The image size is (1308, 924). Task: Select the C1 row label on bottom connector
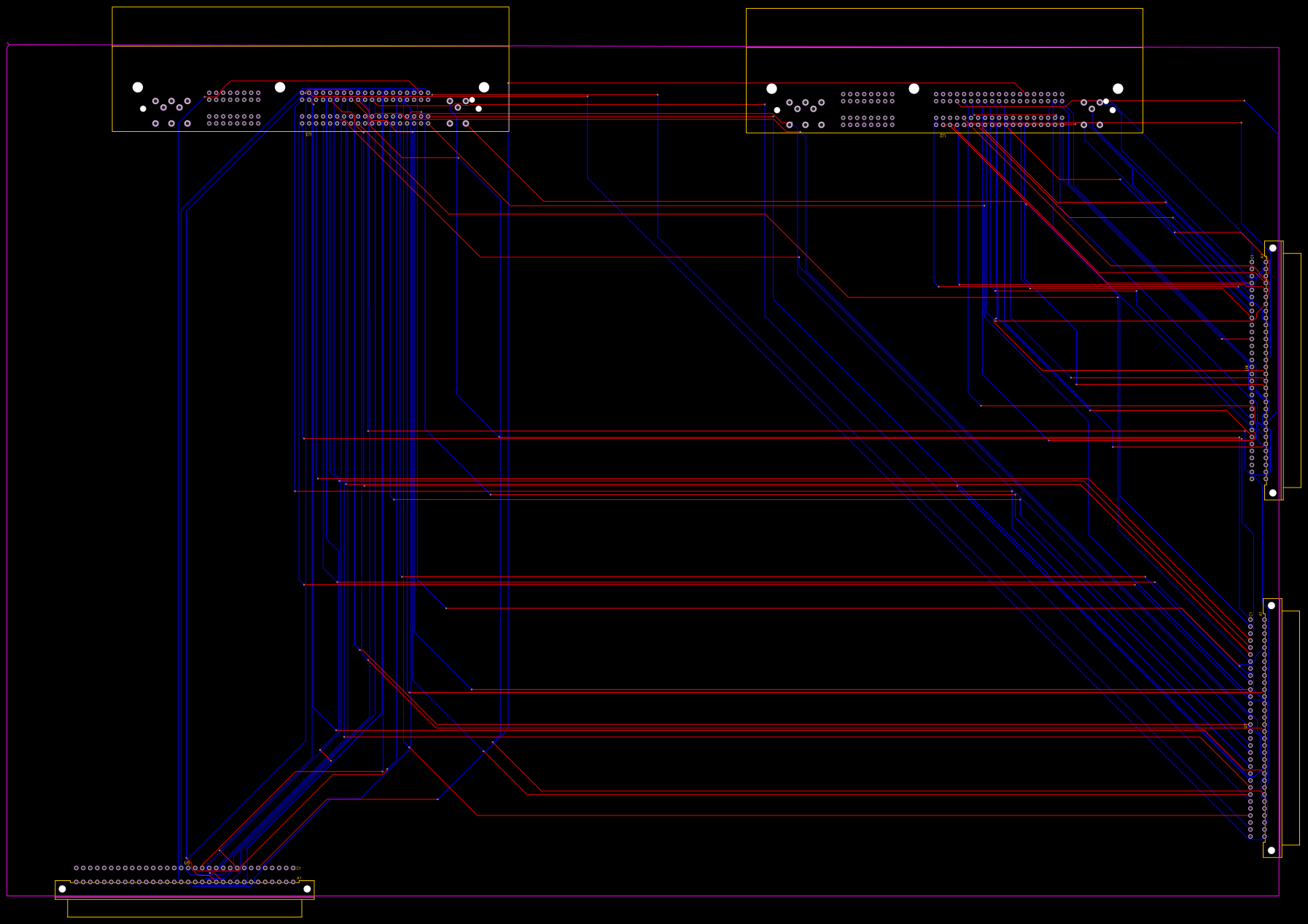click(x=298, y=868)
